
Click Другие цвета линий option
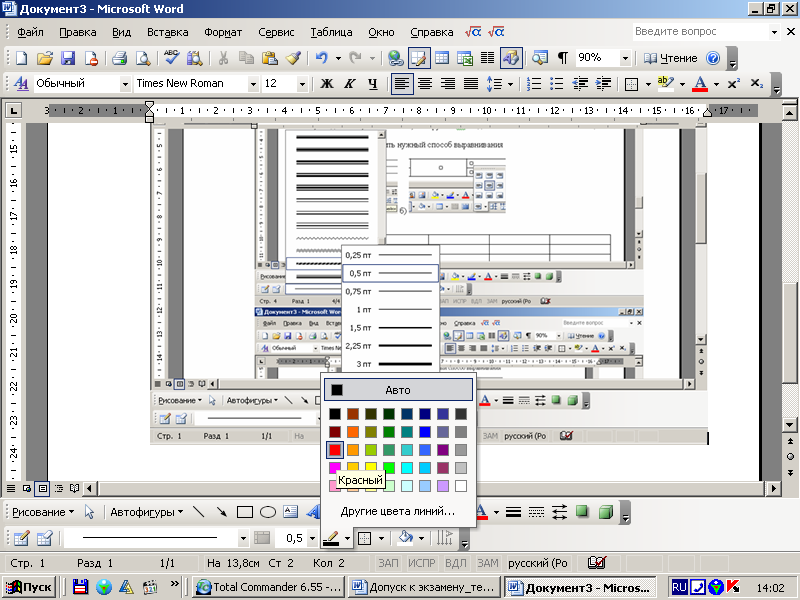pyautogui.click(x=398, y=511)
